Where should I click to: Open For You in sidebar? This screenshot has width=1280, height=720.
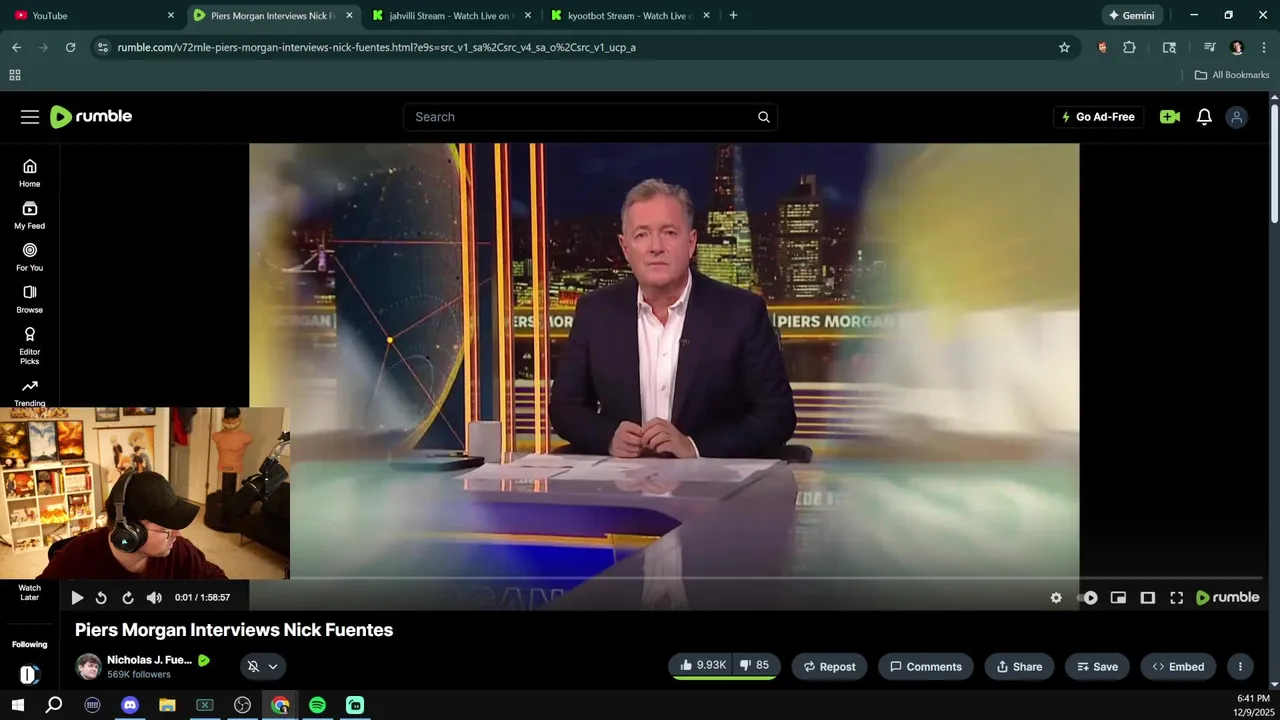30,257
